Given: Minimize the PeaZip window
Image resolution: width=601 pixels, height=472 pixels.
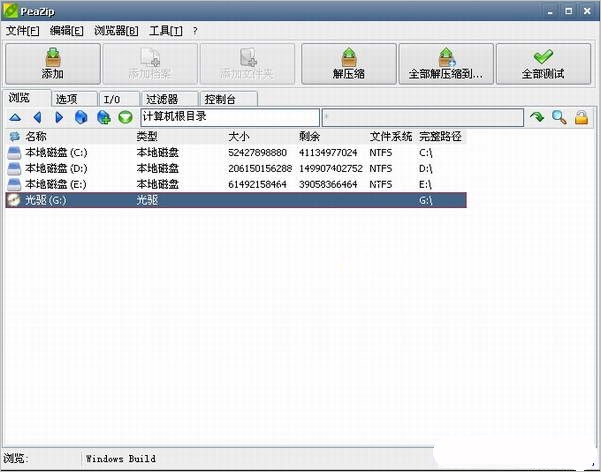Looking at the screenshot, I should click(550, 11).
